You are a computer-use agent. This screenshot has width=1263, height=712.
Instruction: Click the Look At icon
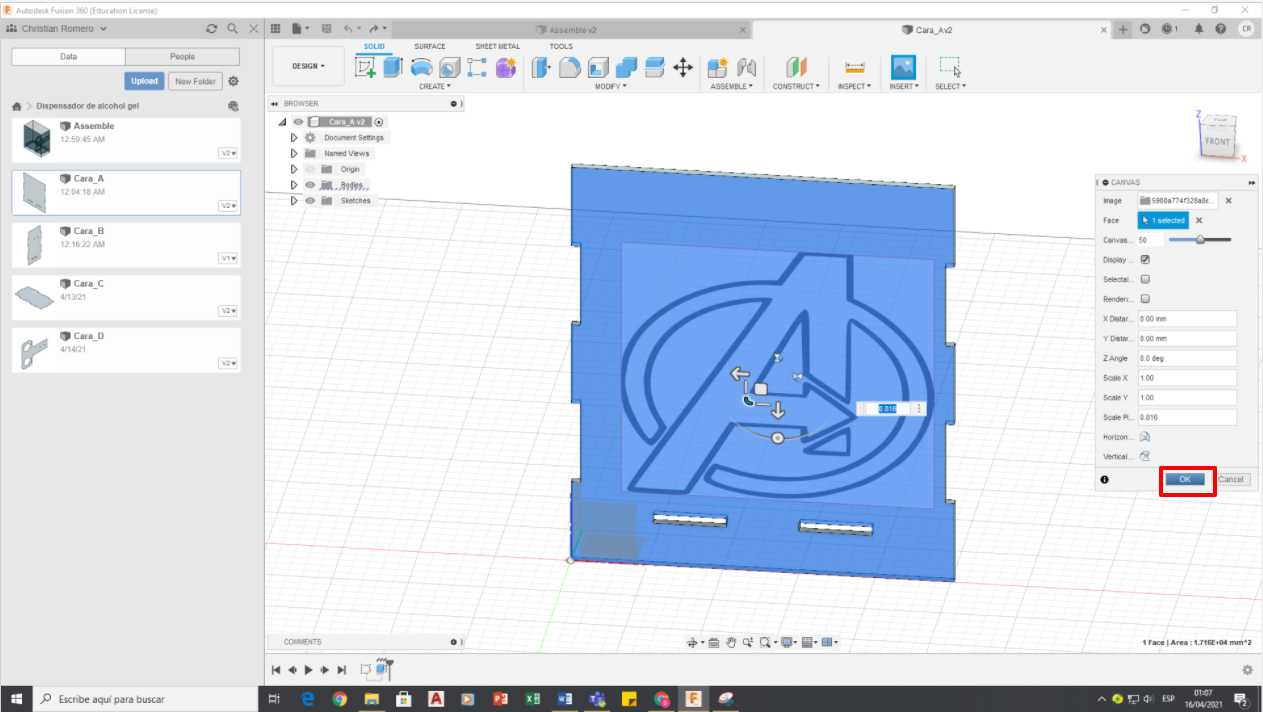[x=713, y=642]
